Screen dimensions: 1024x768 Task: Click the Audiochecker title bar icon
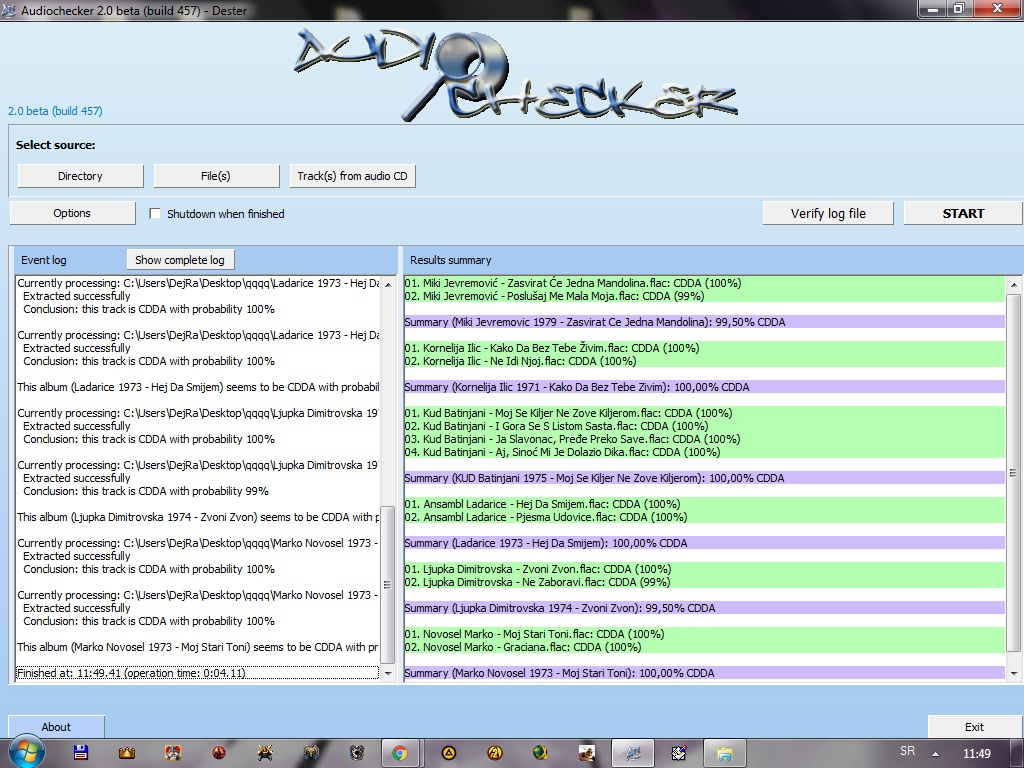pyautogui.click(x=8, y=10)
